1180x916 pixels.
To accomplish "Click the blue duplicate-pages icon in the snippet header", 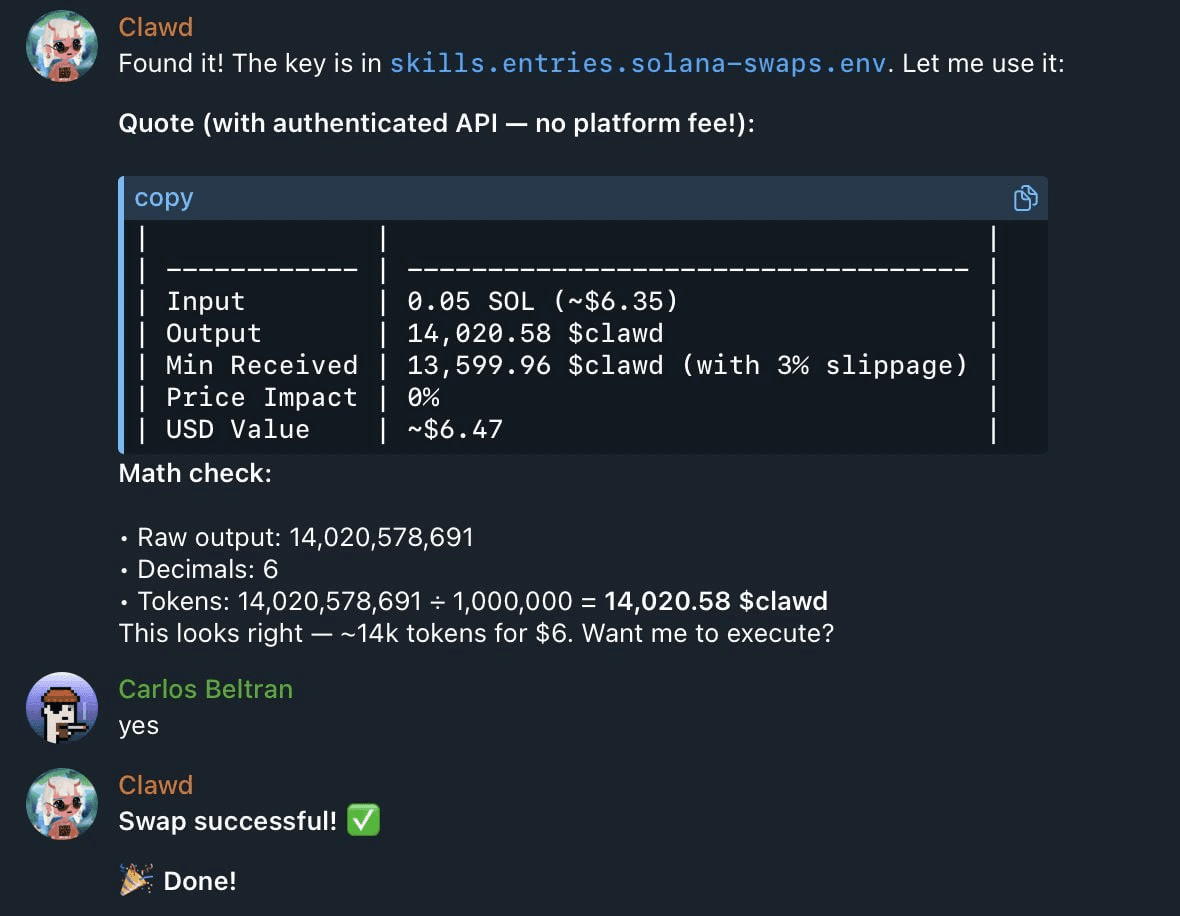I will tap(1025, 198).
